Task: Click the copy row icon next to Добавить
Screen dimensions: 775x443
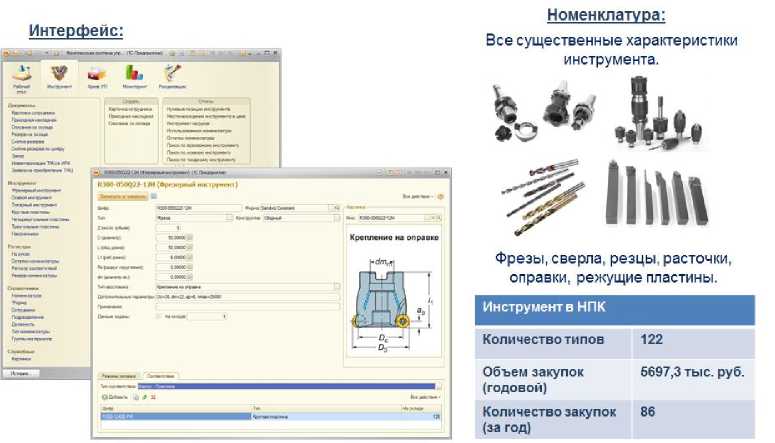Action: coord(136,397)
